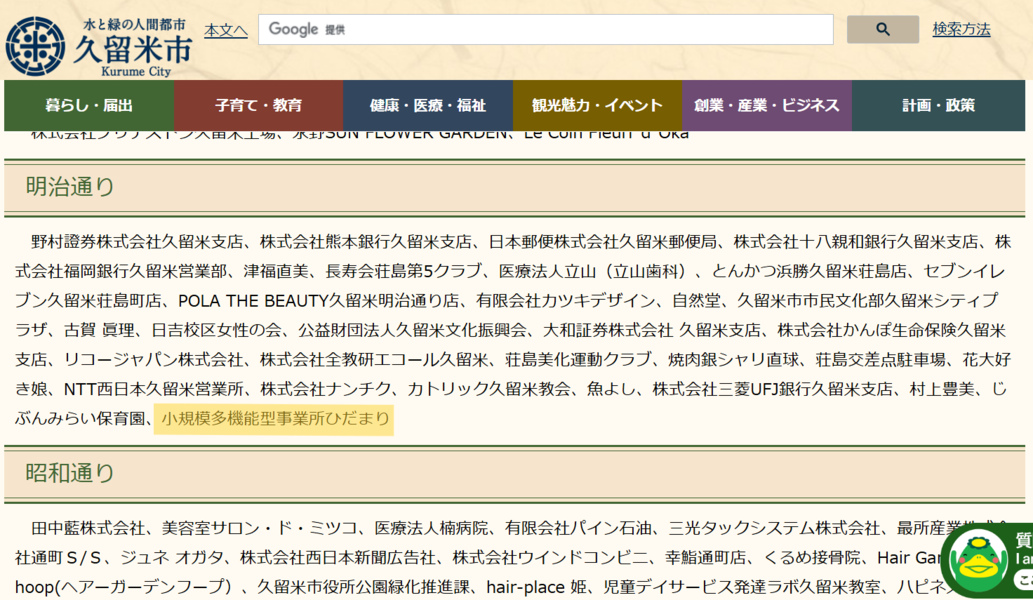Click the Kurume City emblem logo
The image size is (1033, 600).
coord(36,46)
